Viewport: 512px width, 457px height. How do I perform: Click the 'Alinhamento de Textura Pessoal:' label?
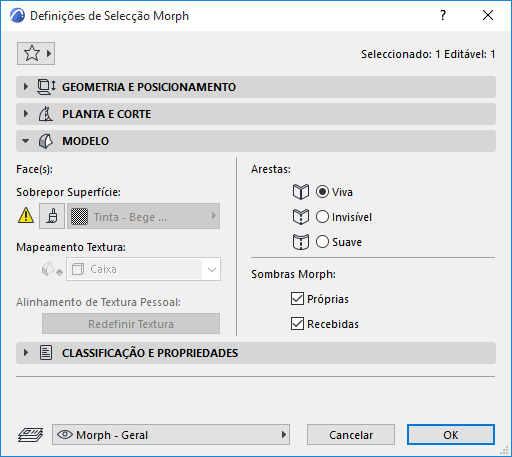98,302
